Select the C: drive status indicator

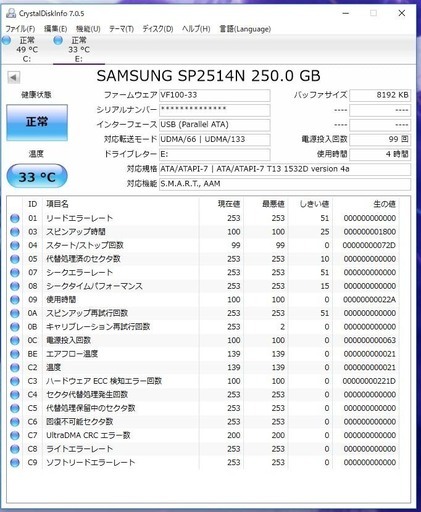(x=21, y=49)
